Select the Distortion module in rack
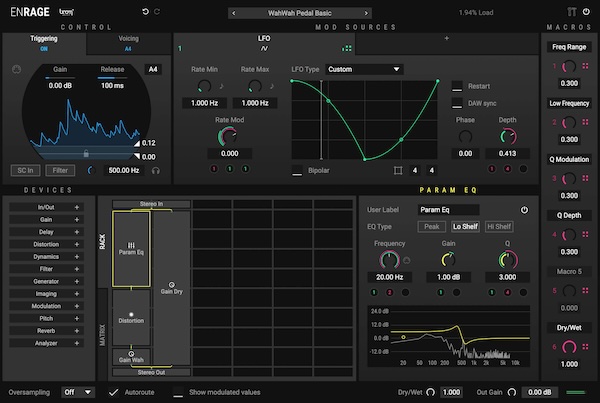 pyautogui.click(x=131, y=317)
